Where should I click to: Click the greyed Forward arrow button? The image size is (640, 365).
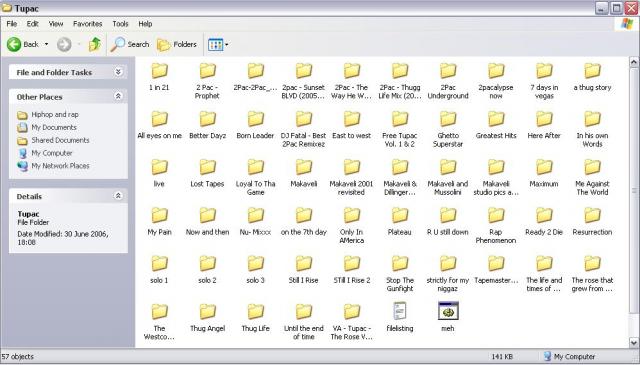click(x=64, y=44)
